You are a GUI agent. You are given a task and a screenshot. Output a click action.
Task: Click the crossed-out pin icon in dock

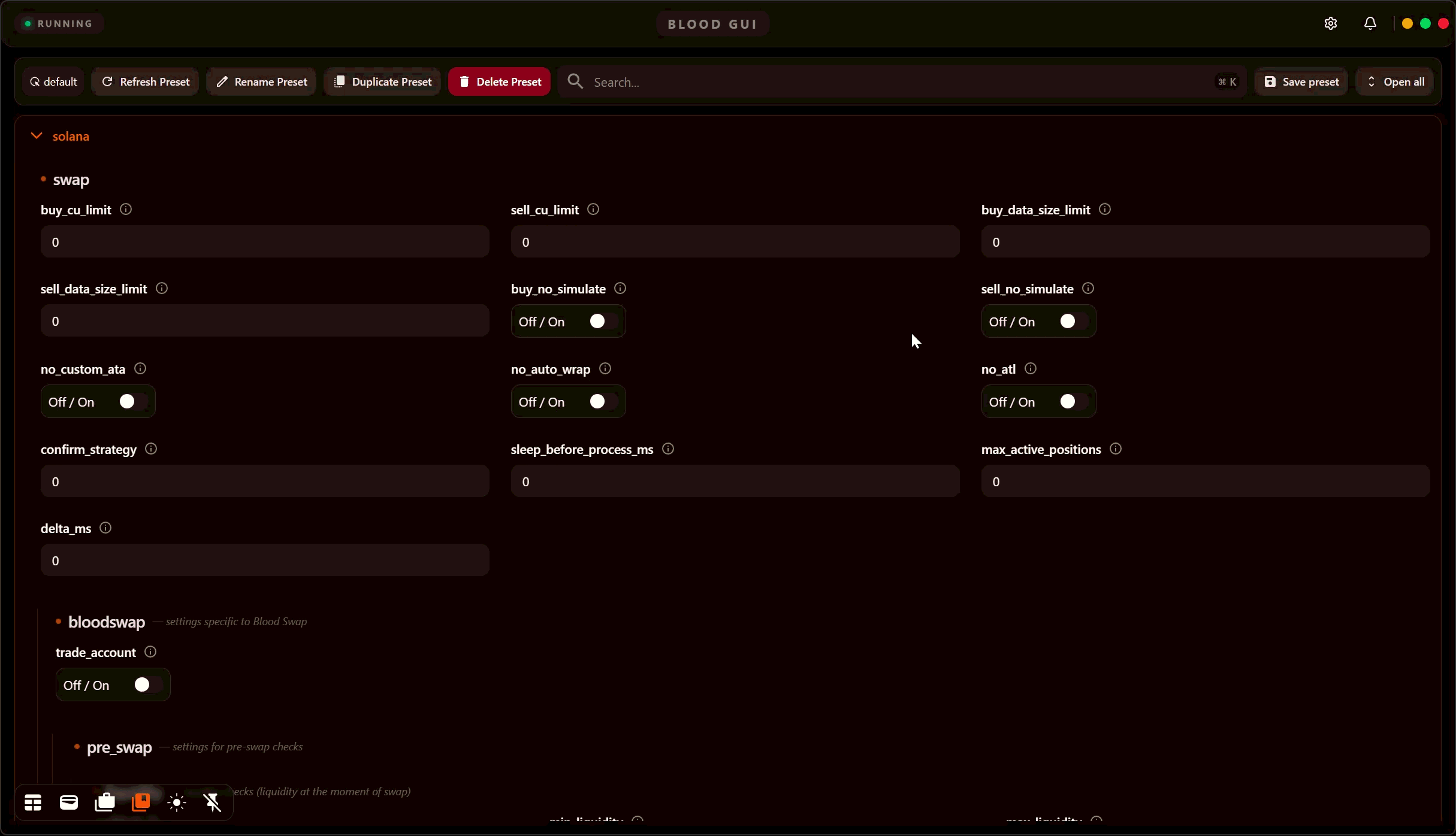click(213, 802)
